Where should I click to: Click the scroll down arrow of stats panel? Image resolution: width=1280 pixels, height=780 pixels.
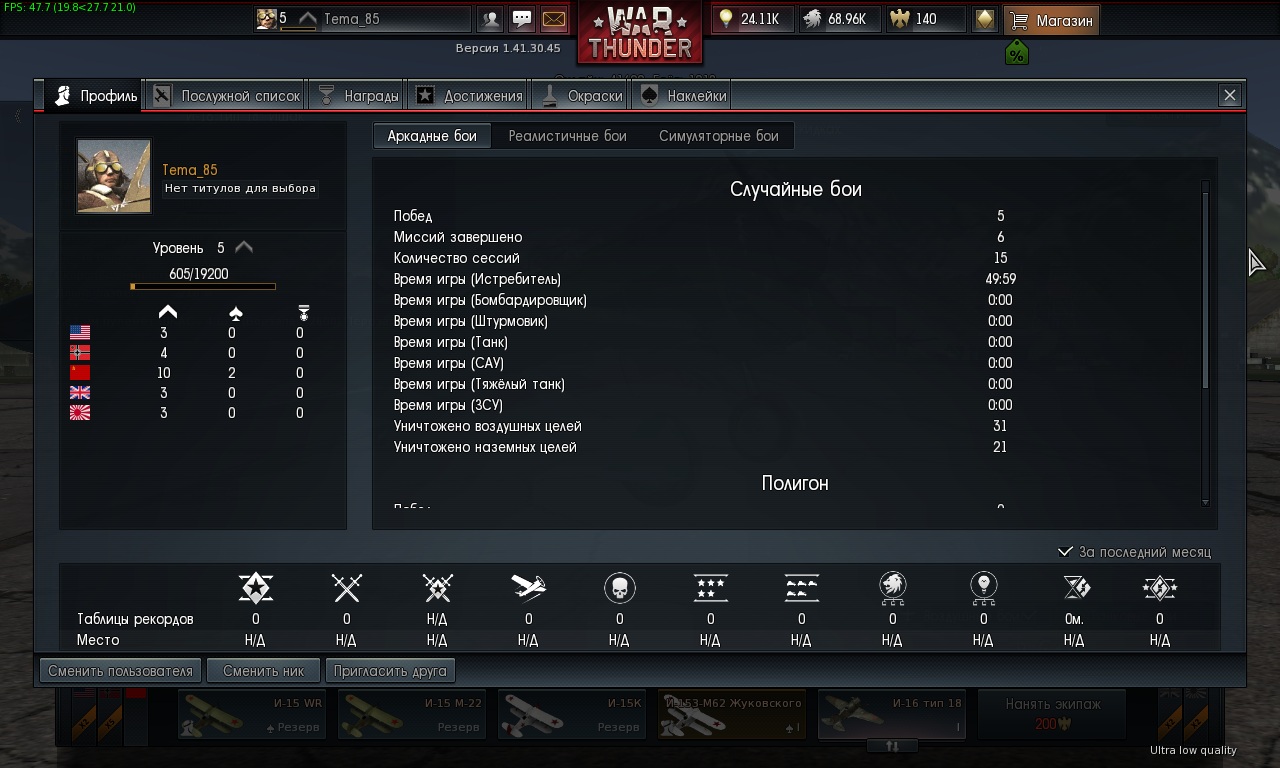1205,502
